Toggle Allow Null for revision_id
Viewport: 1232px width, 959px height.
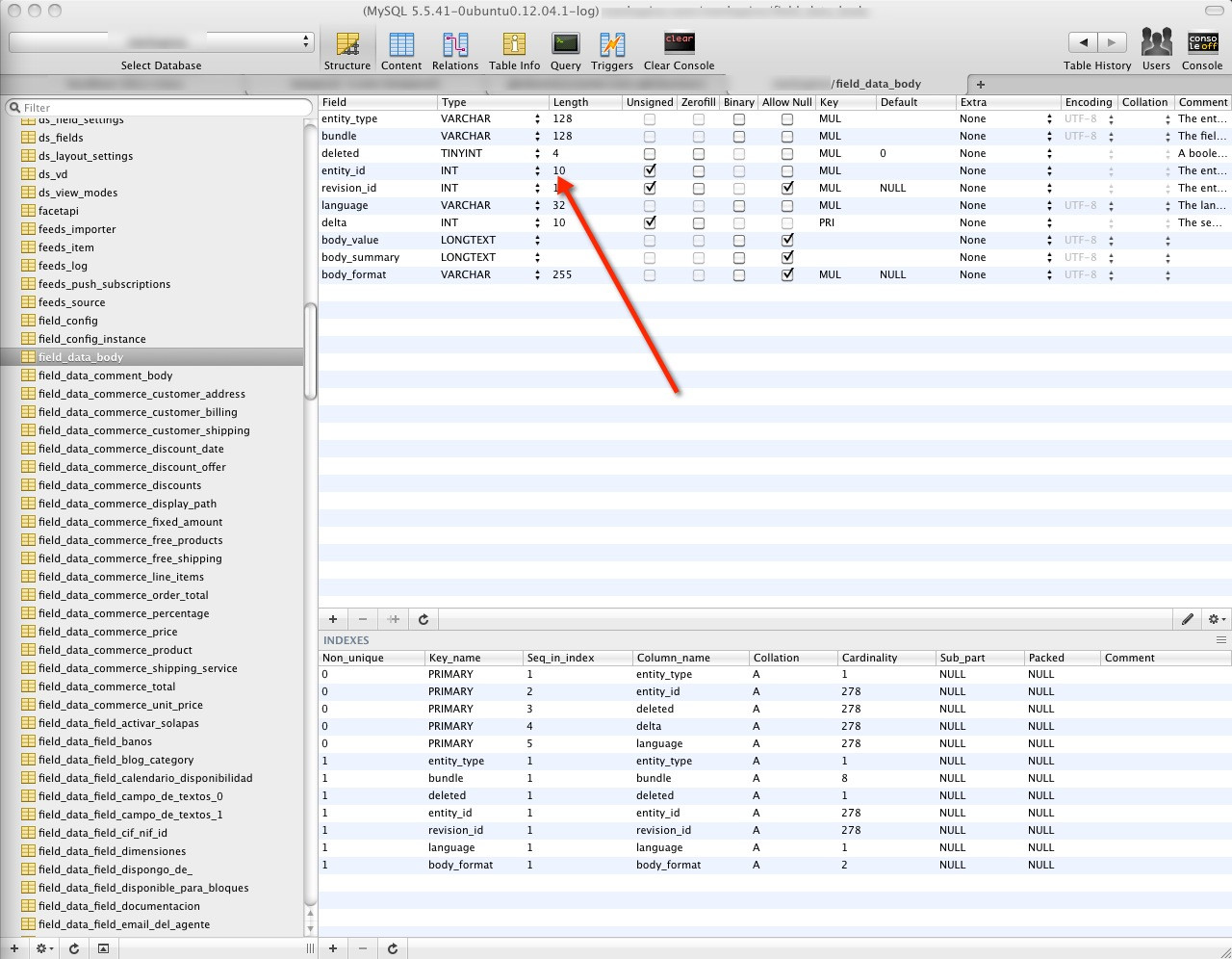(787, 188)
